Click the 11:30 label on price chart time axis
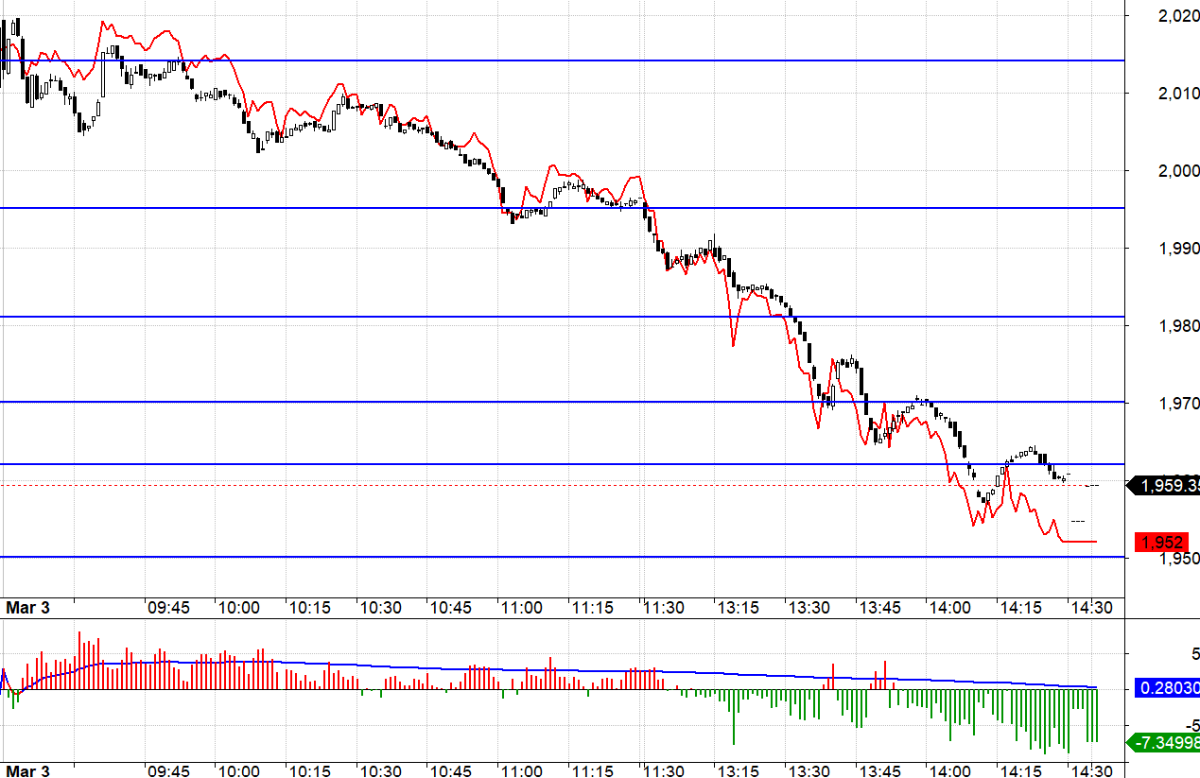The height and width of the screenshot is (778, 1200). pos(663,607)
